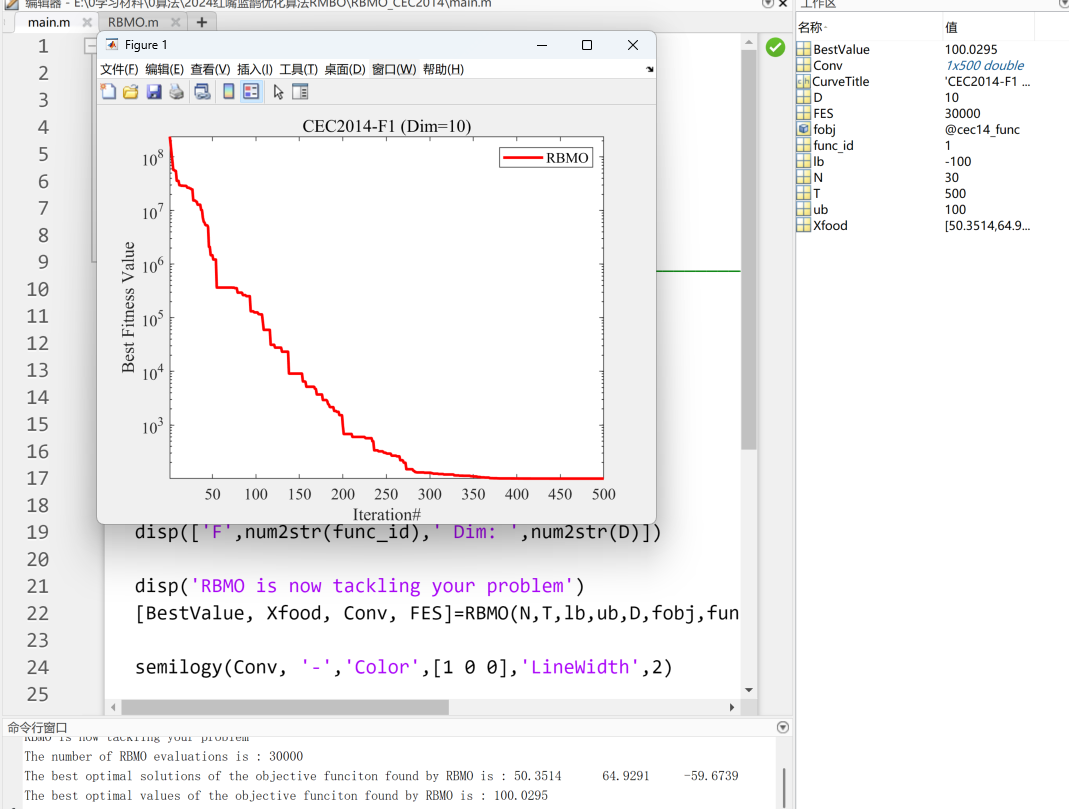The height and width of the screenshot is (809, 1069).
Task: Click line number 24 in the editor gutter
Action: coord(37,667)
